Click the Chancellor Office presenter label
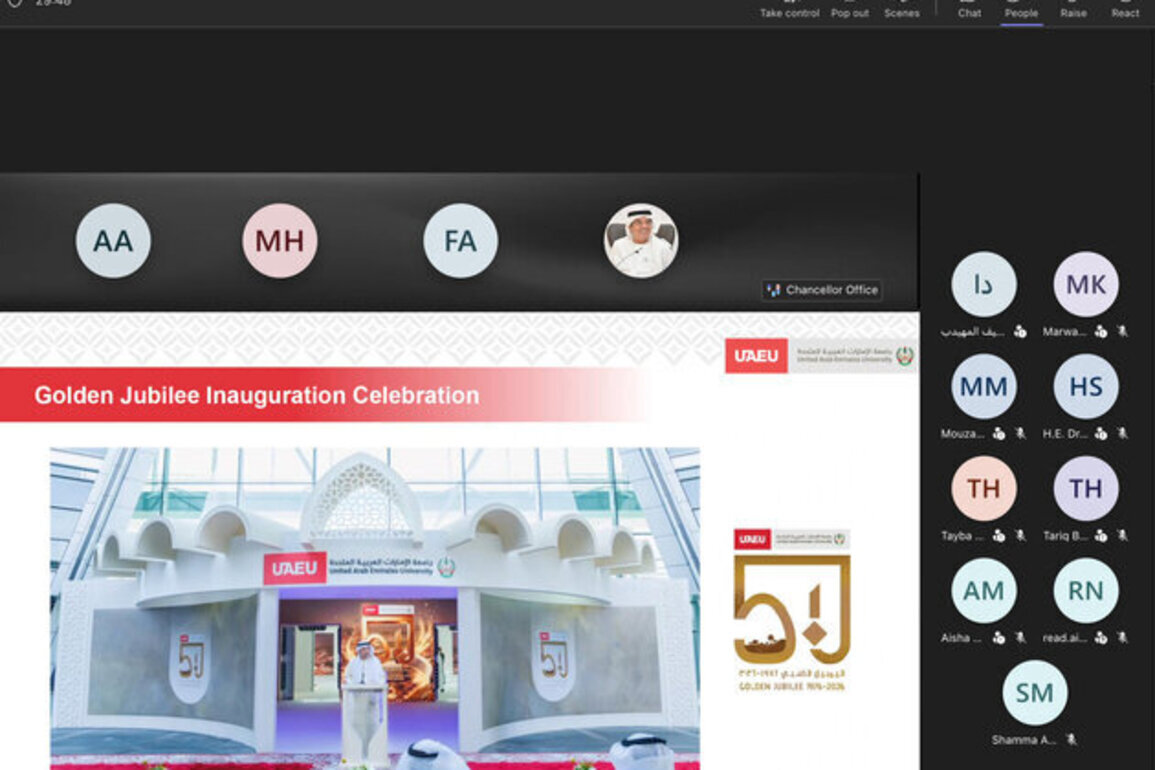Image resolution: width=1155 pixels, height=770 pixels. [x=822, y=290]
